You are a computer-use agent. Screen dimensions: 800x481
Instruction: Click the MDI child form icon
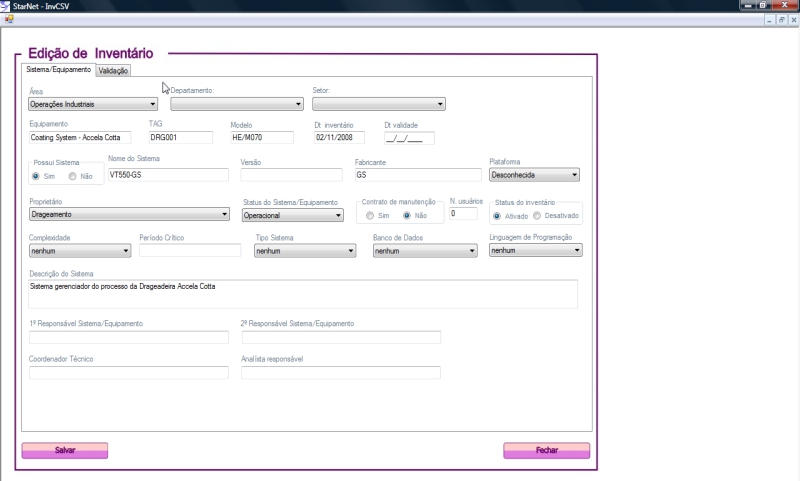(x=8, y=18)
